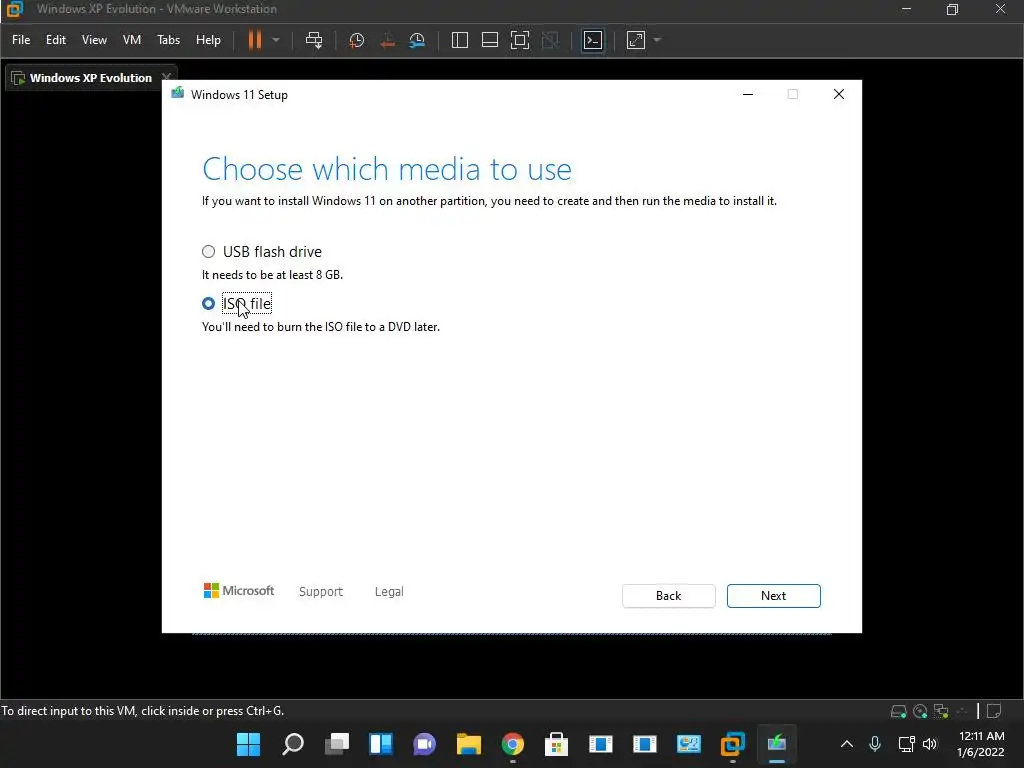Open the Tabs menu
Image resolution: width=1024 pixels, height=768 pixels.
pos(168,40)
